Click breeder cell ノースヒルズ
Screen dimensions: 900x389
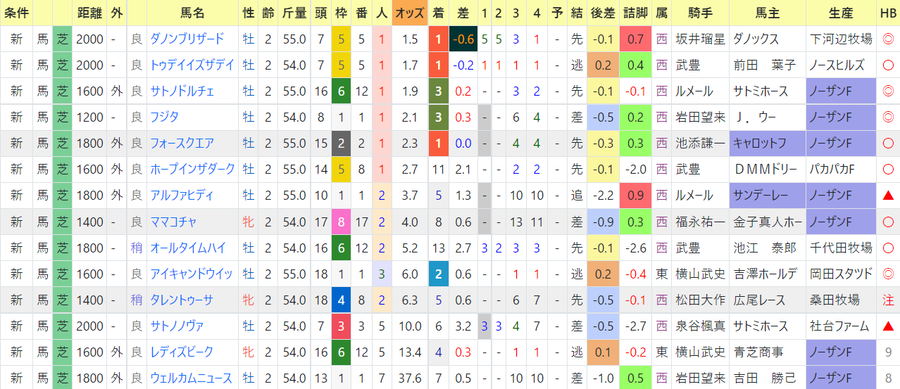(840, 65)
